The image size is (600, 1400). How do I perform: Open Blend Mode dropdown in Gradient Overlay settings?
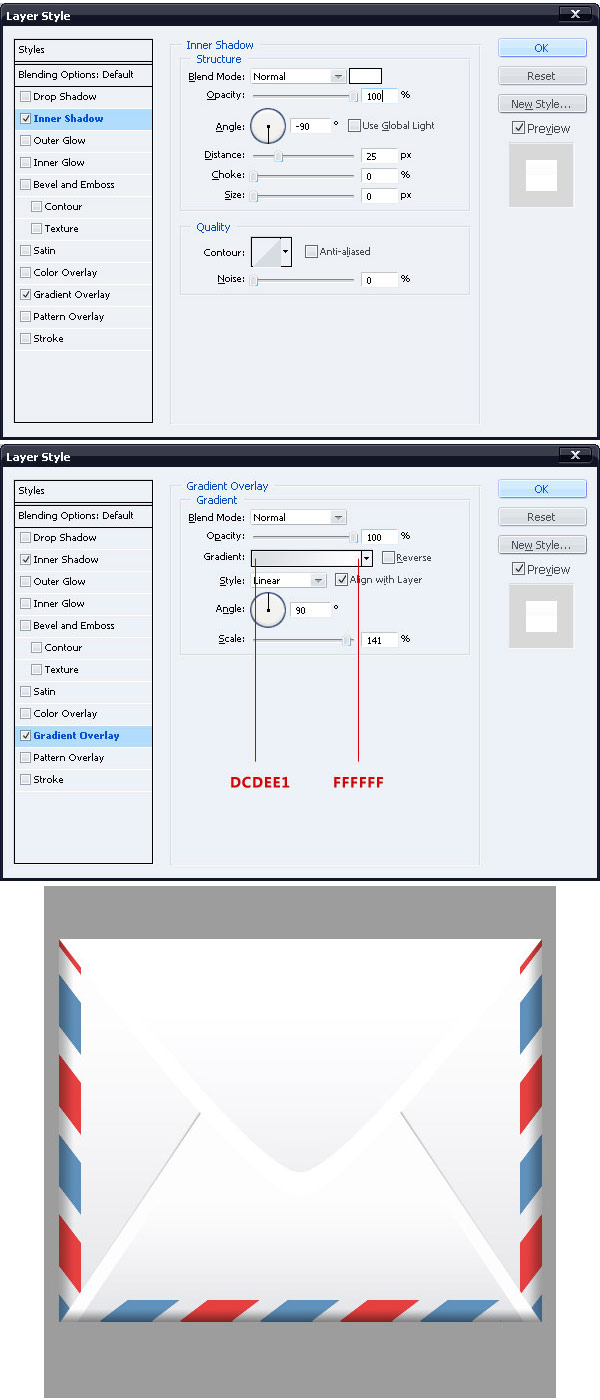[298, 517]
